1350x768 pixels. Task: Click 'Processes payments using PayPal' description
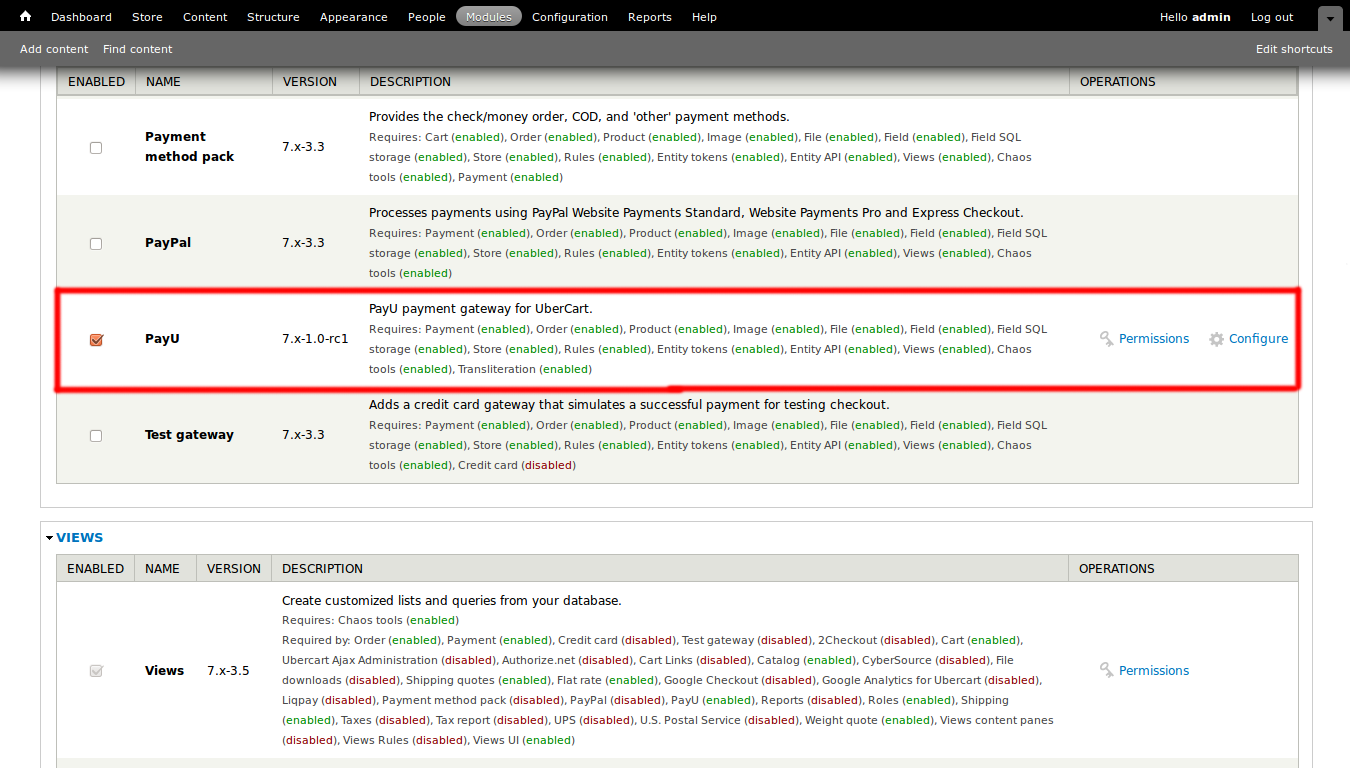point(696,213)
